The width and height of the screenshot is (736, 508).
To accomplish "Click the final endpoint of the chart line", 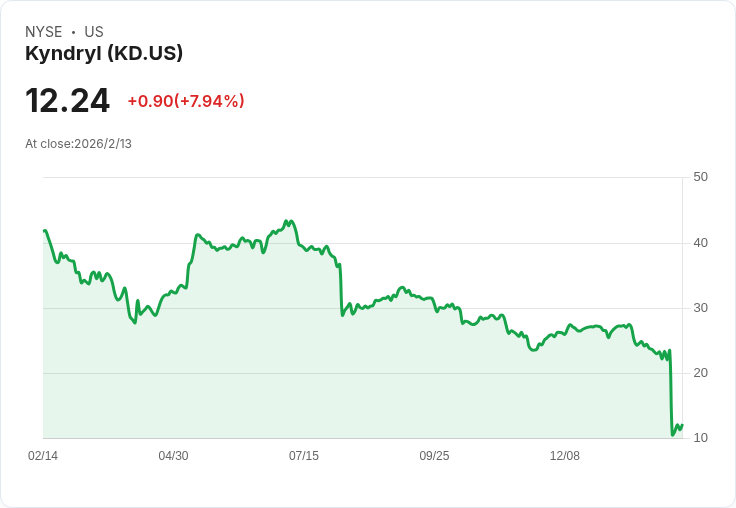I will [x=682, y=424].
